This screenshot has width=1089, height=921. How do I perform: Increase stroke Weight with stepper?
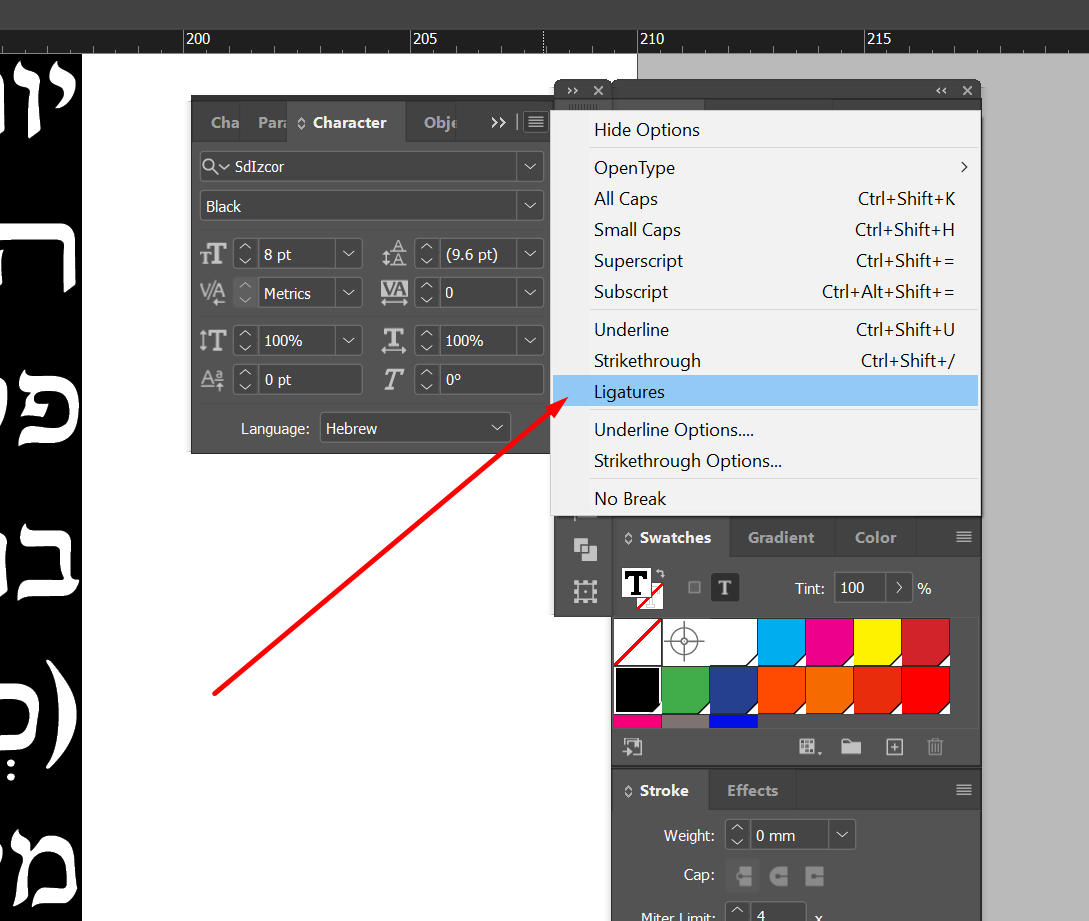[737, 828]
